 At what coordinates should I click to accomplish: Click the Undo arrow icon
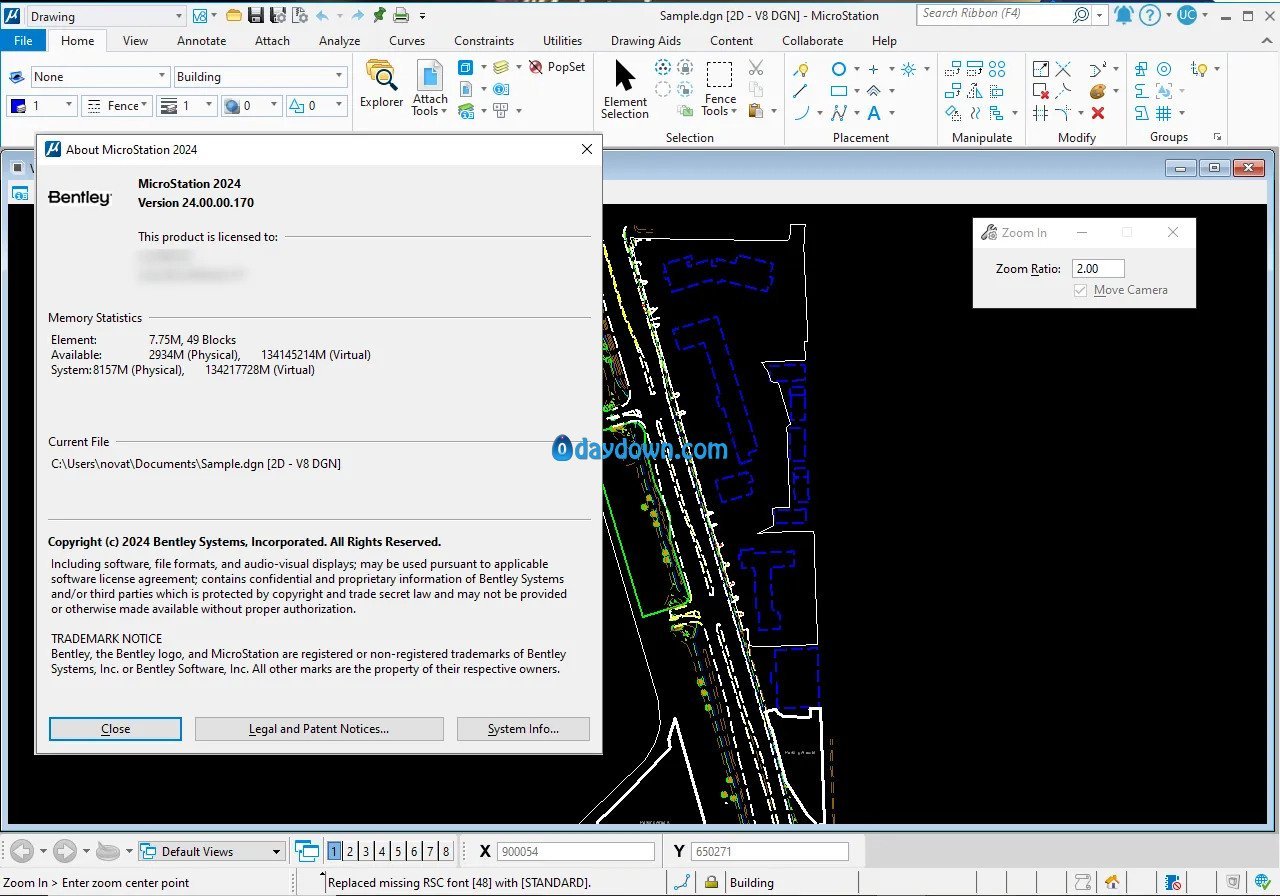click(x=322, y=15)
